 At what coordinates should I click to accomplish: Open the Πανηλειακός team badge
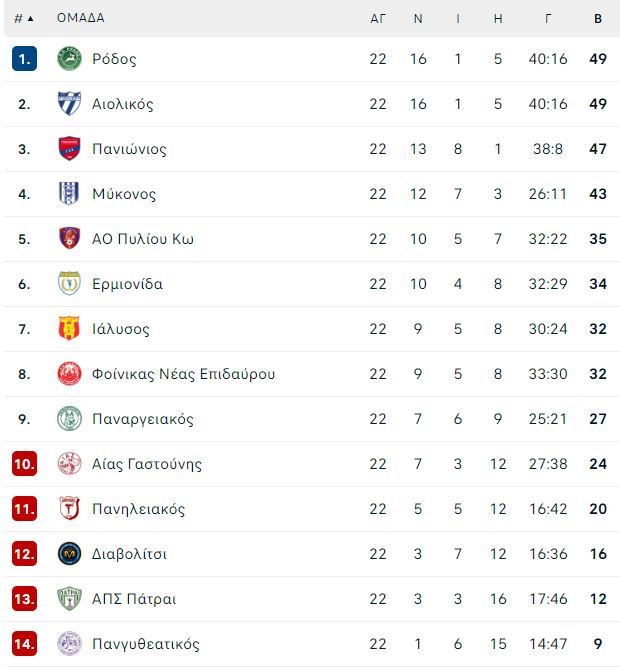pos(69,508)
